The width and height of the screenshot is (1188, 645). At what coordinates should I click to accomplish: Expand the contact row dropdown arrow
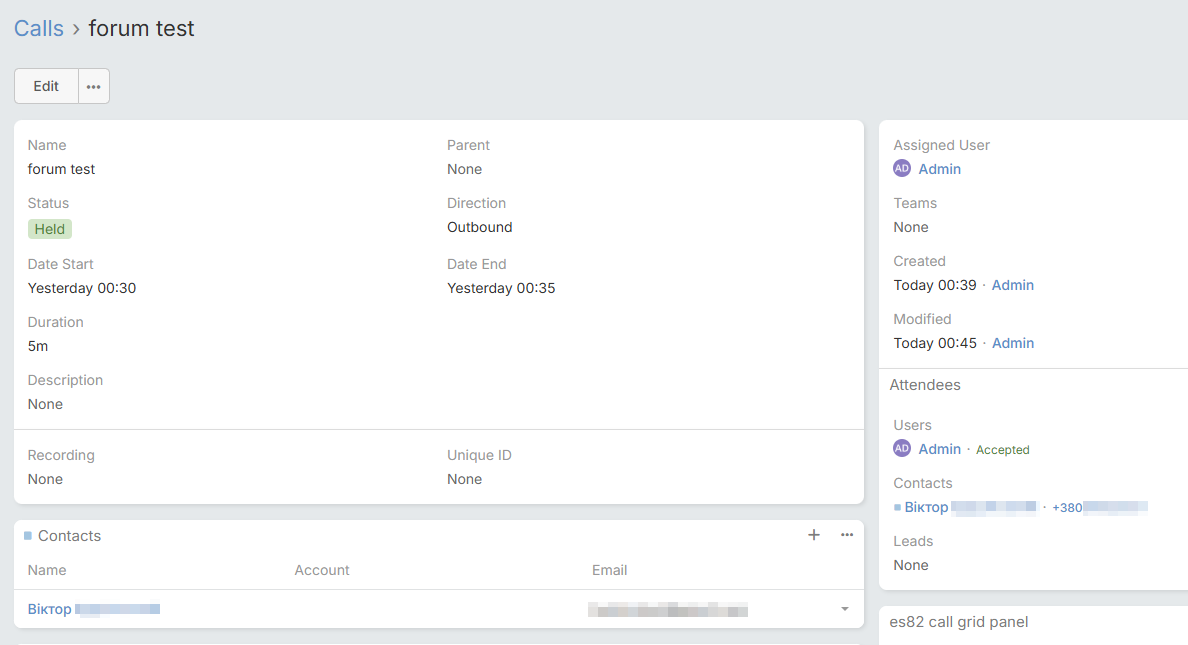click(x=845, y=609)
